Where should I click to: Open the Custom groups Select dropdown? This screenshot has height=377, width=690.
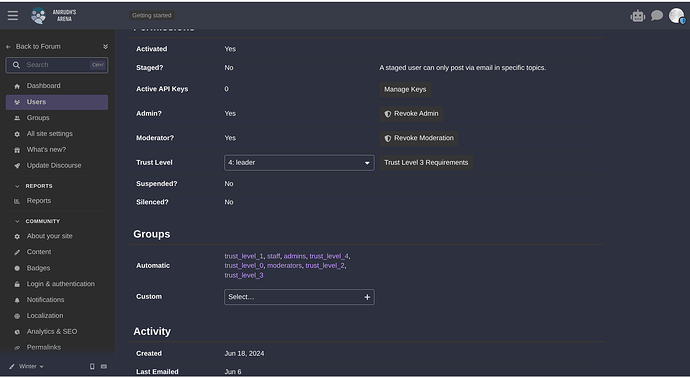pyautogui.click(x=299, y=297)
